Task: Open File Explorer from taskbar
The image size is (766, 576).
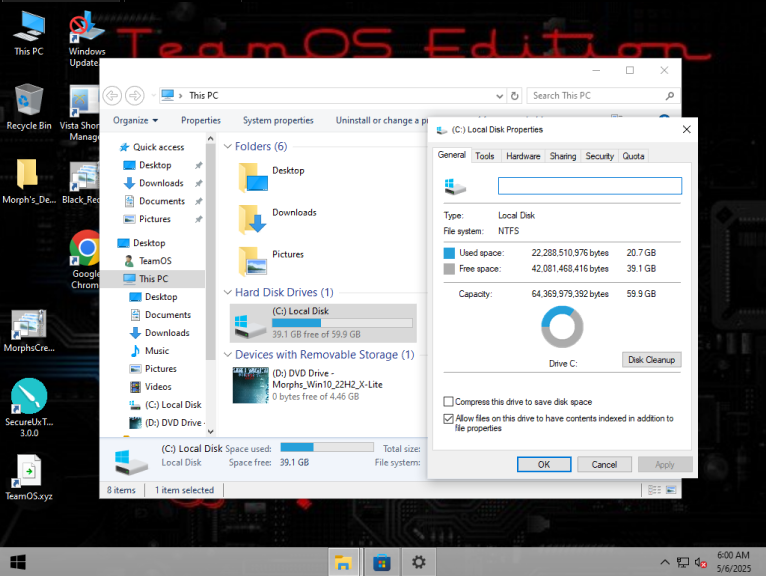Action: 343,562
